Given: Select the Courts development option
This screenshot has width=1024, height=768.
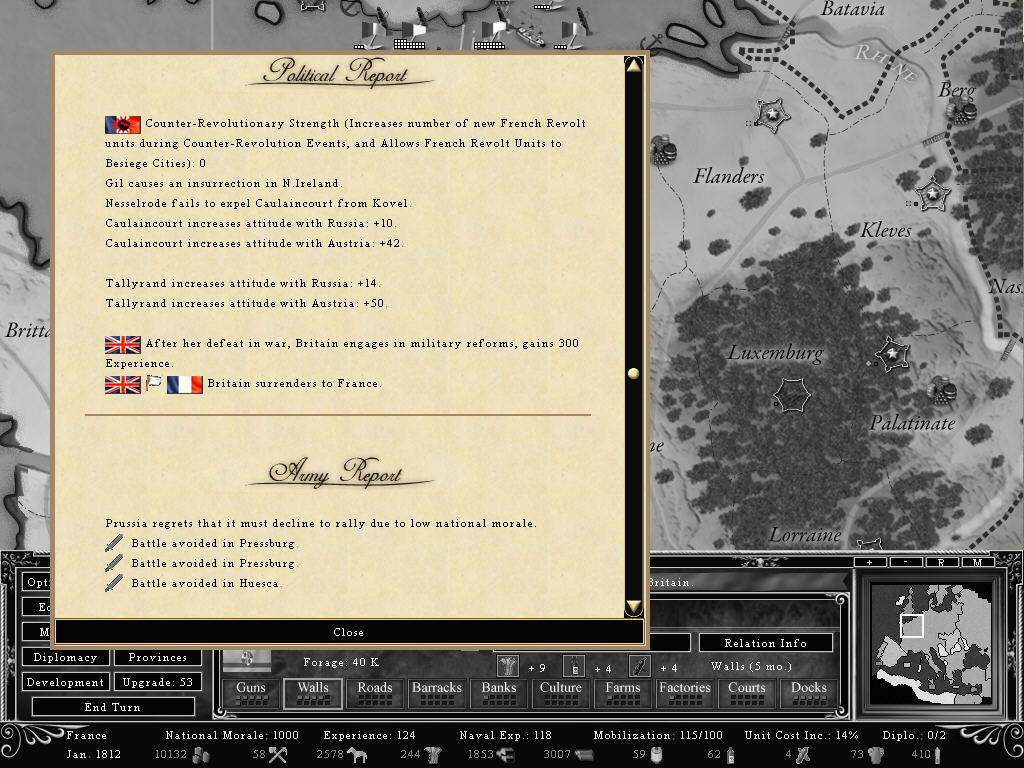Looking at the screenshot, I should [x=747, y=694].
